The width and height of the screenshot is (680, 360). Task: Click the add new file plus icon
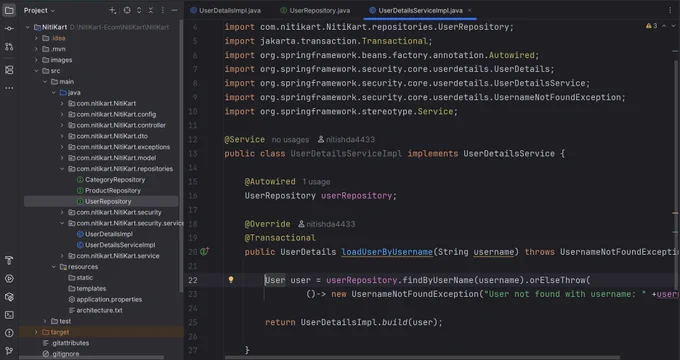click(x=112, y=10)
